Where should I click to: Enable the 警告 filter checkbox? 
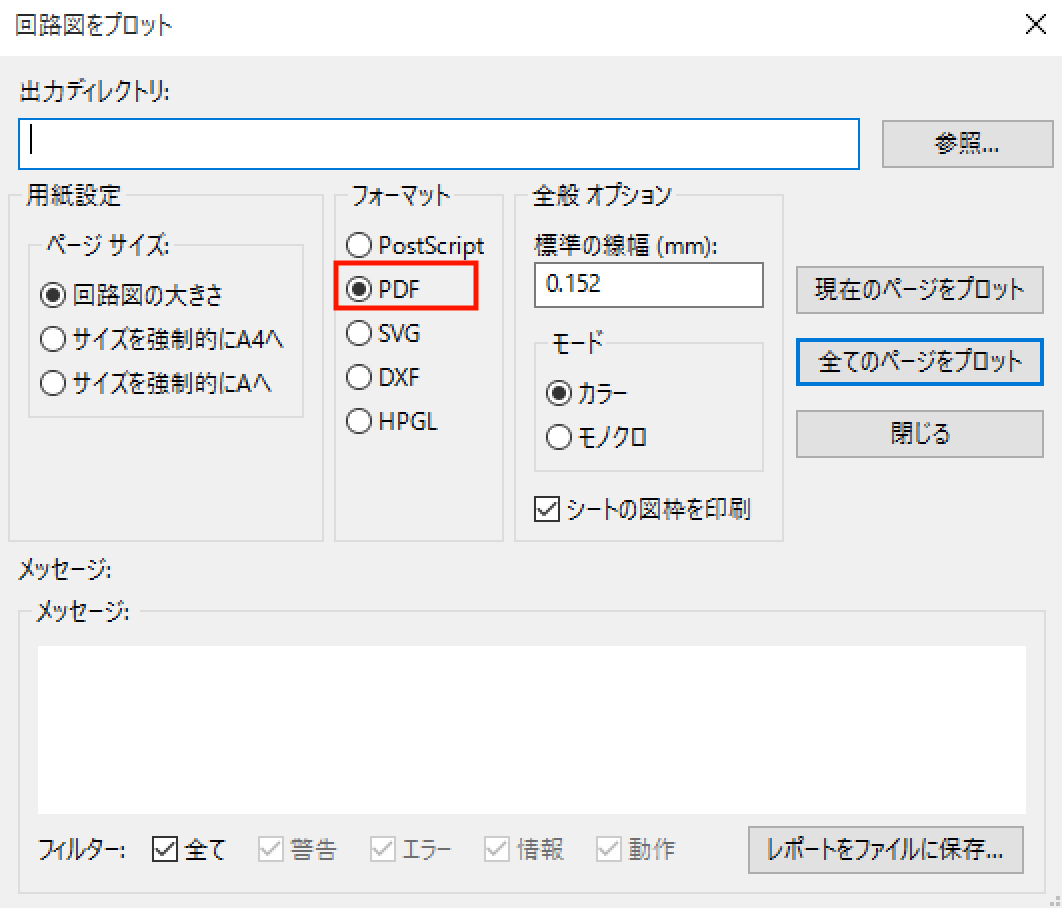click(269, 849)
